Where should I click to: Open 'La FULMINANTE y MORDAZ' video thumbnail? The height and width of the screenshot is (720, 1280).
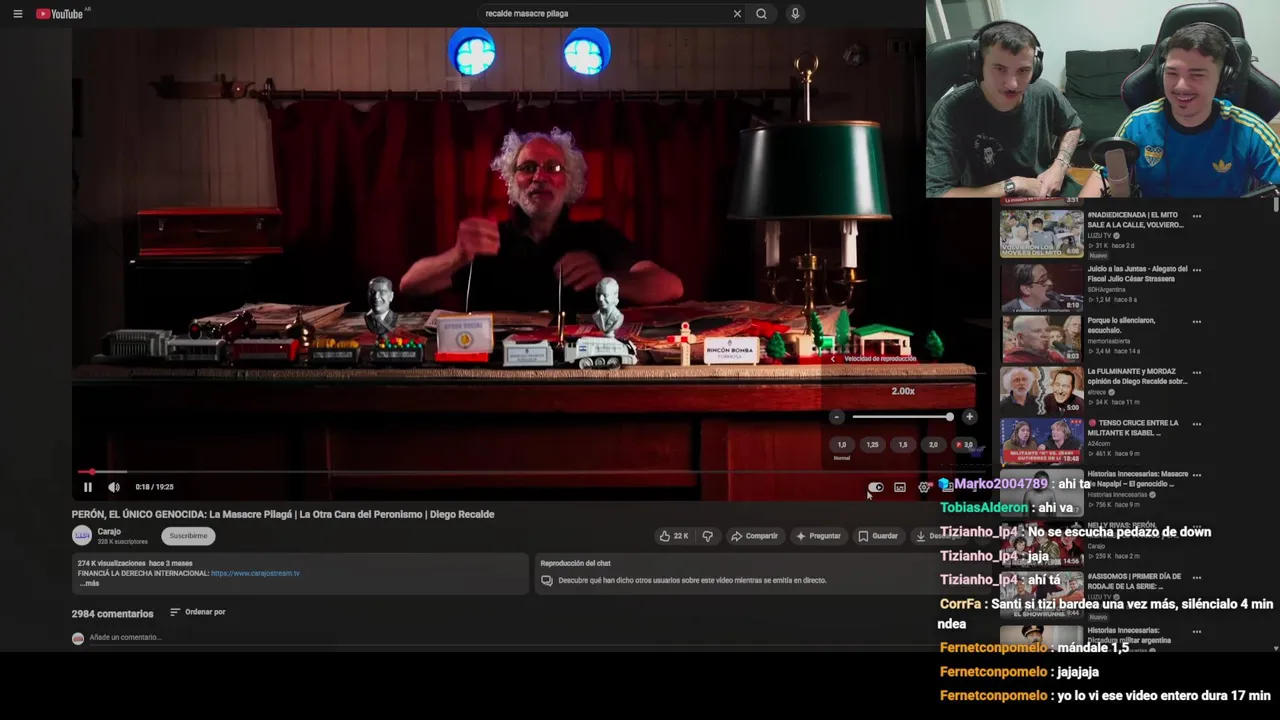click(x=1041, y=391)
